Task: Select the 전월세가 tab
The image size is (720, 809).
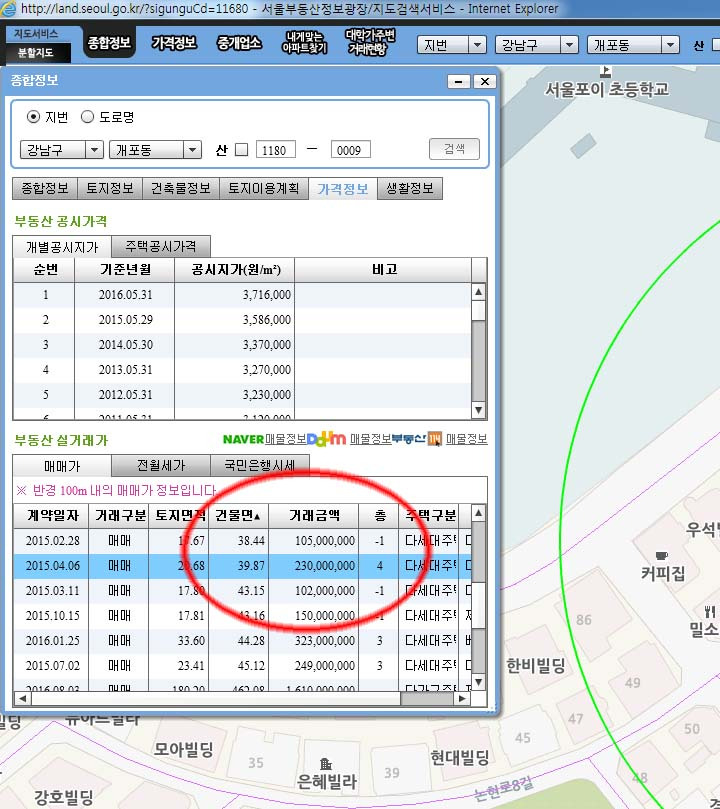Action: (x=161, y=465)
